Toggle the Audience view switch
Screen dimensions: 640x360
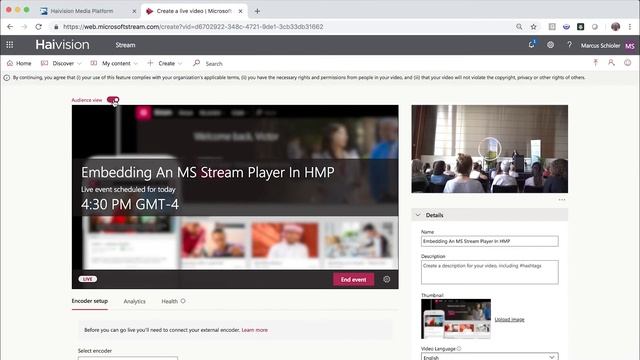coord(113,100)
